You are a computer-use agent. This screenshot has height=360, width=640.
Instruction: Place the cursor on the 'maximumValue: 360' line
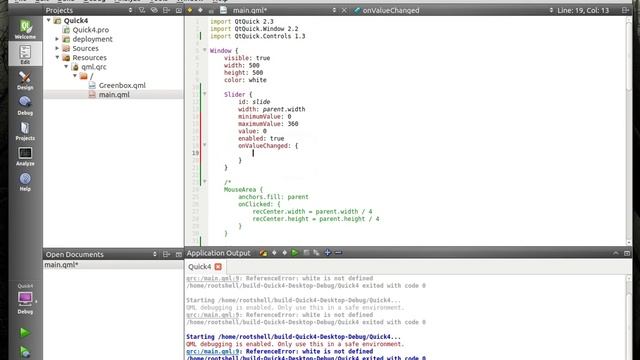coord(268,124)
